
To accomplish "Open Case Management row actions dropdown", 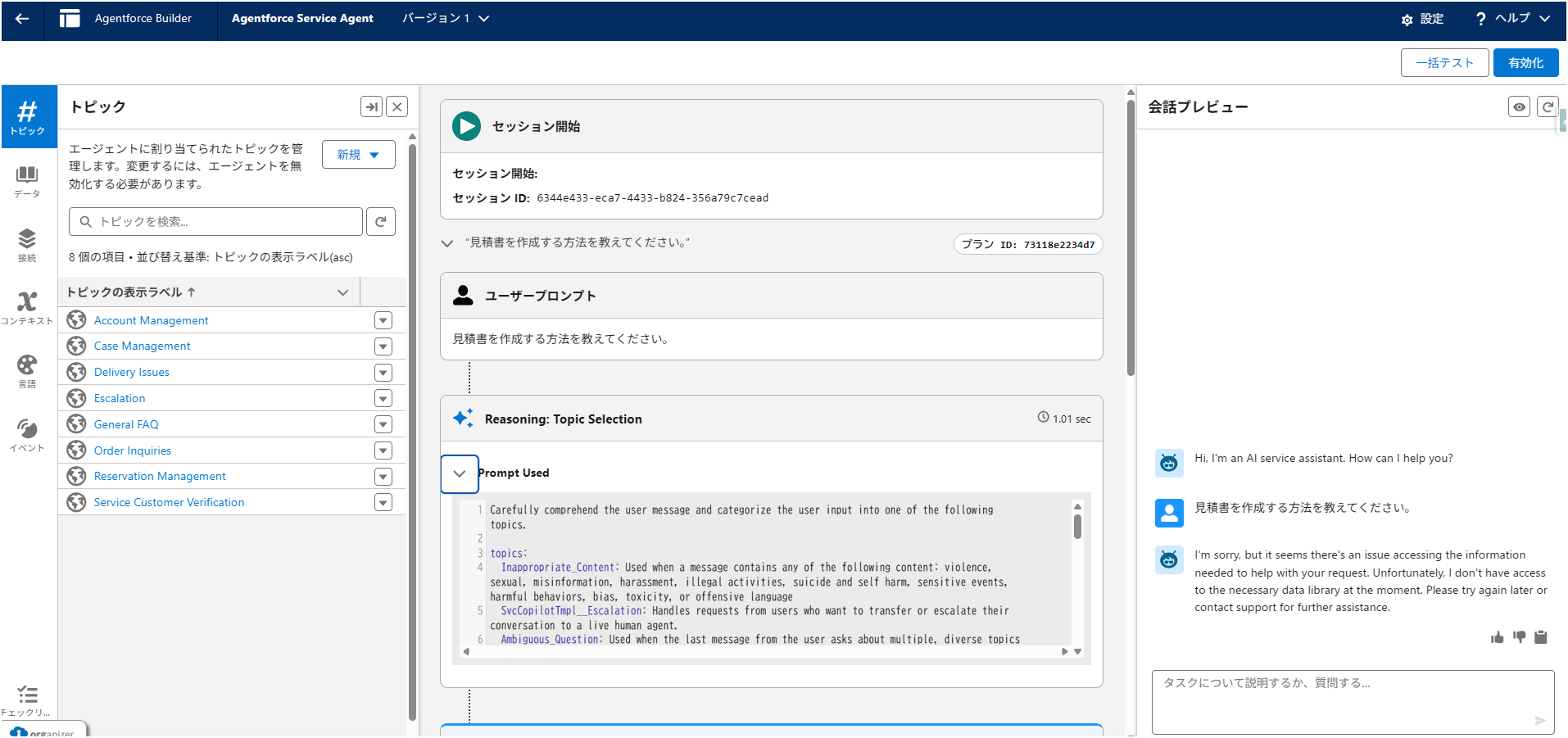I will pos(383,346).
